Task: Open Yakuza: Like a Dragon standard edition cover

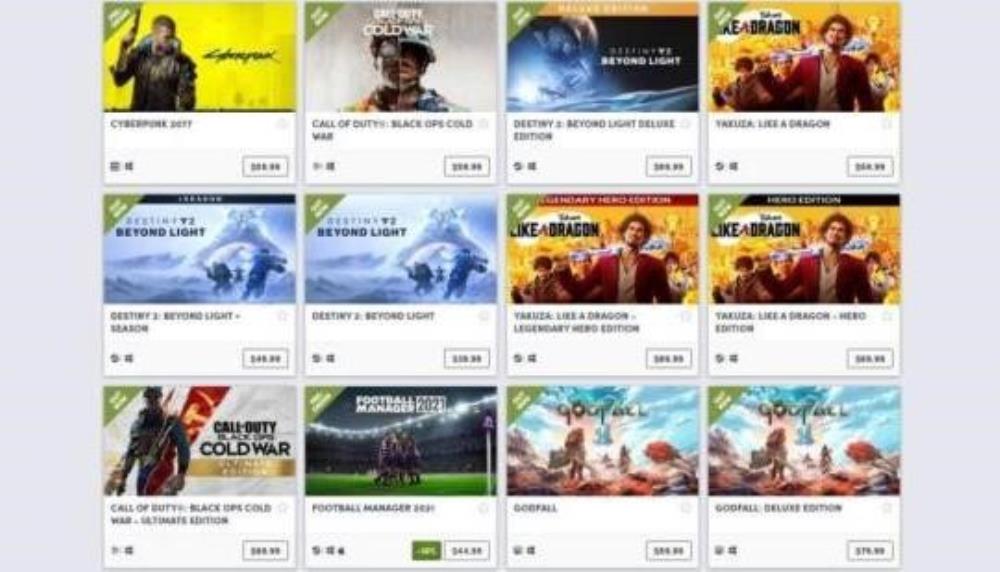Action: (804, 57)
